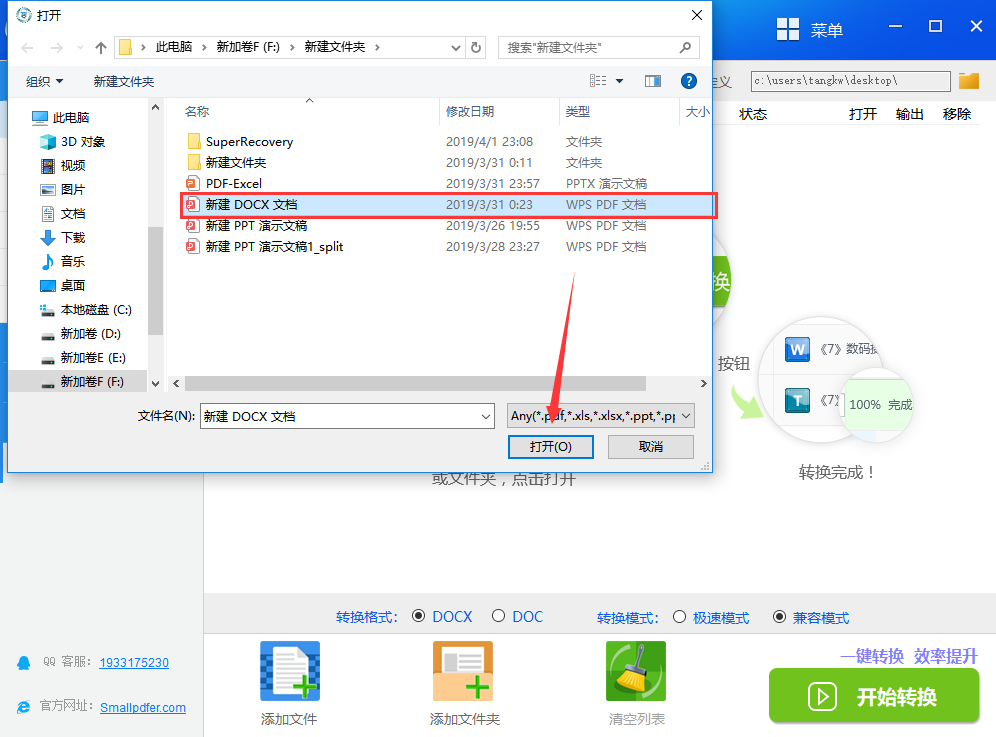Click the Open (打开(O)) button
Viewport: 996px width, 737px height.
(551, 447)
